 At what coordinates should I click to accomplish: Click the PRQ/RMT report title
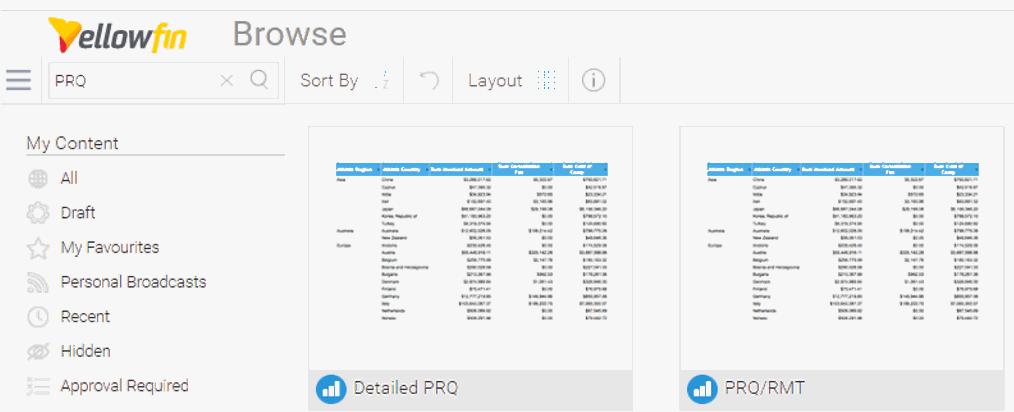coord(764,388)
